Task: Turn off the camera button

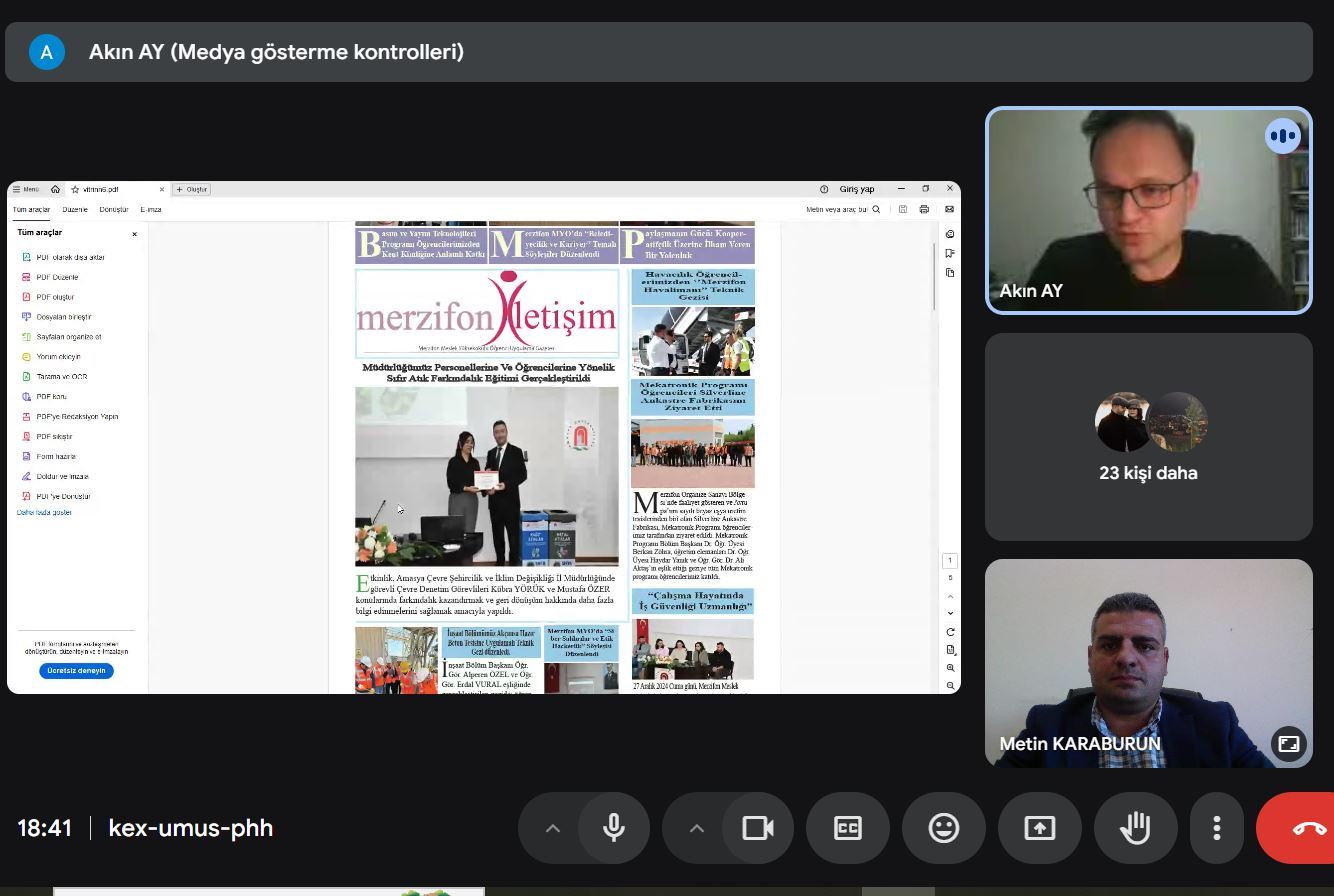Action: coord(758,828)
